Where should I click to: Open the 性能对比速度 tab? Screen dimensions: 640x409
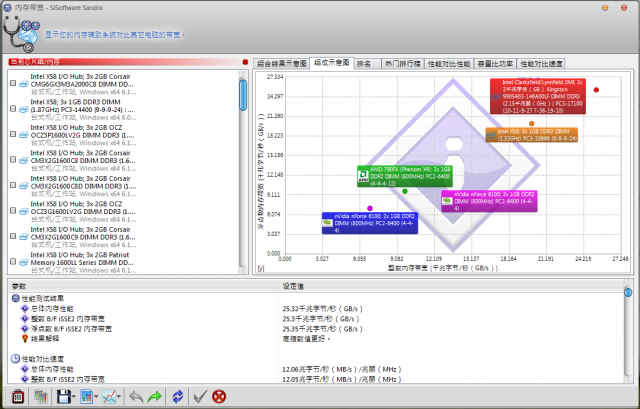coord(541,64)
